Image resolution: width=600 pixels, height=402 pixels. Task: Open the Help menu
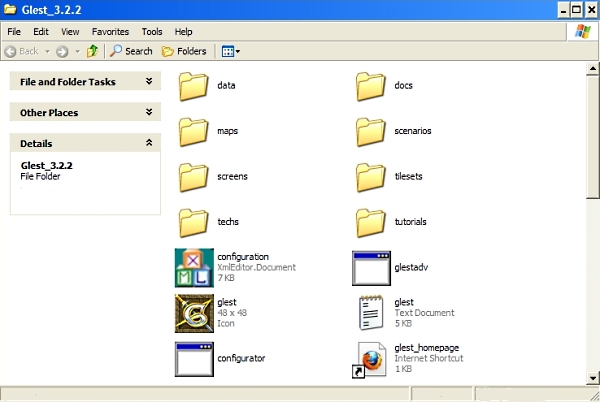(x=183, y=32)
